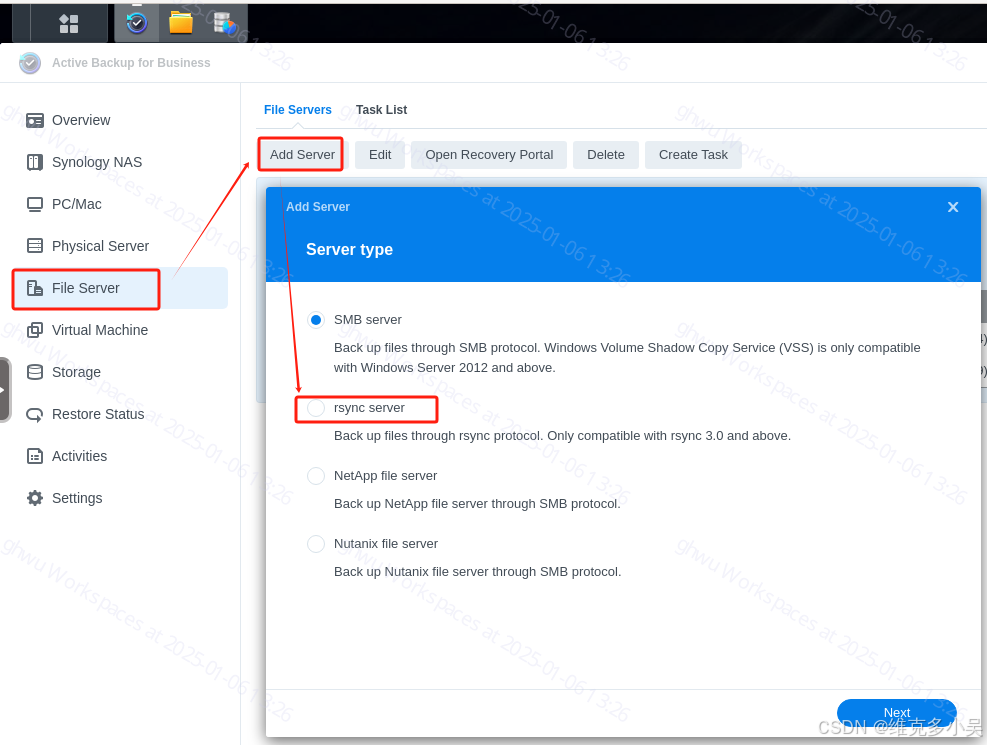This screenshot has height=745, width=987.
Task: Select the File Server section
Action: click(120, 288)
